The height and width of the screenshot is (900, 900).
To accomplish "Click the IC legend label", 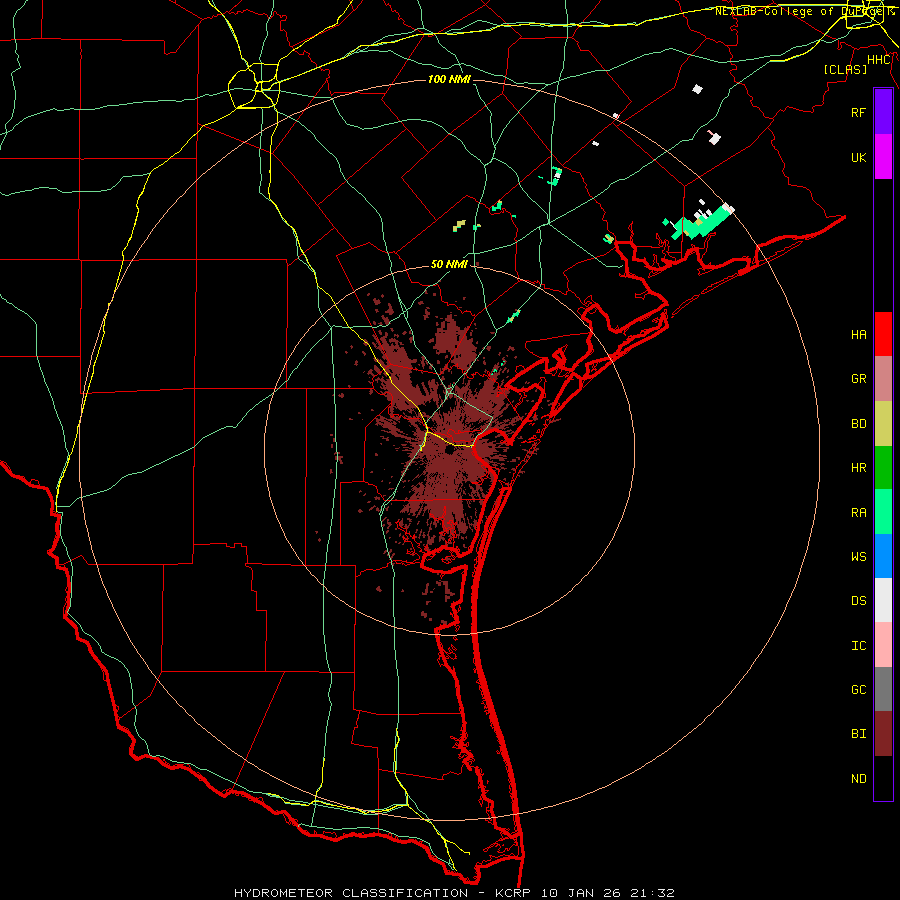I will tap(859, 646).
